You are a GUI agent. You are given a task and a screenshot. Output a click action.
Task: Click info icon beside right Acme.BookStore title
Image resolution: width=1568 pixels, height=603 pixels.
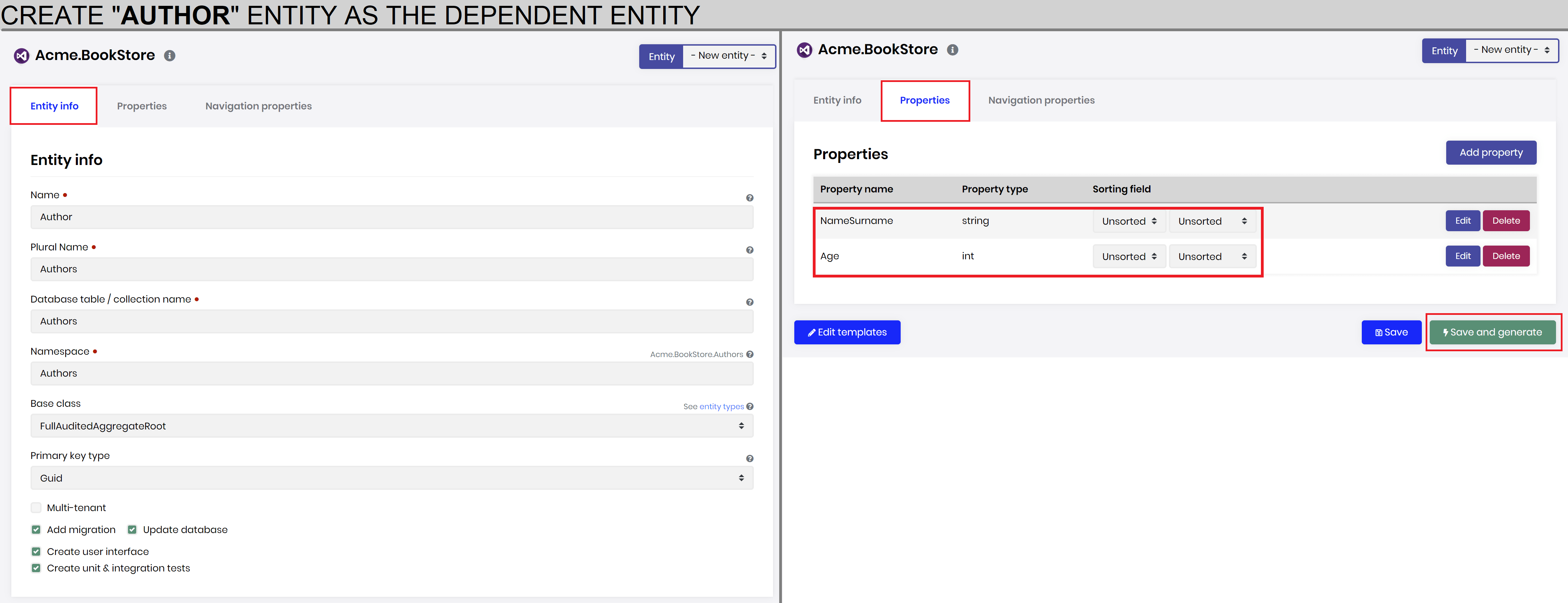952,50
